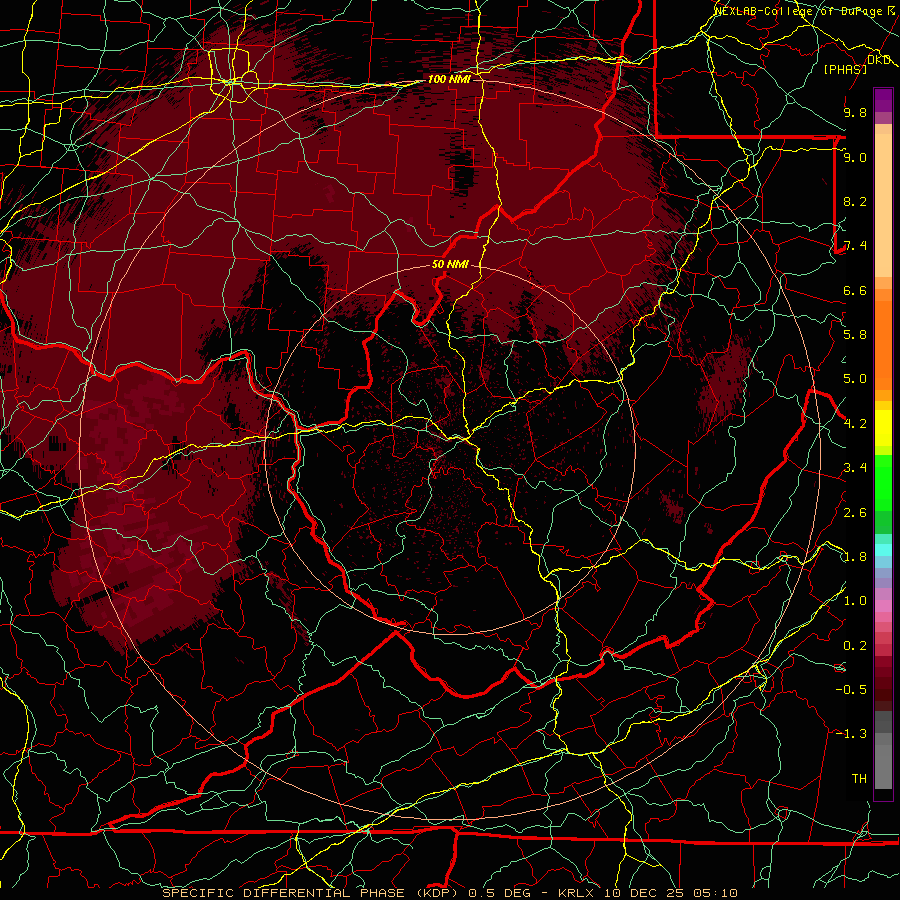Click the 1.8 scale value
900x900 pixels.
[x=855, y=557]
